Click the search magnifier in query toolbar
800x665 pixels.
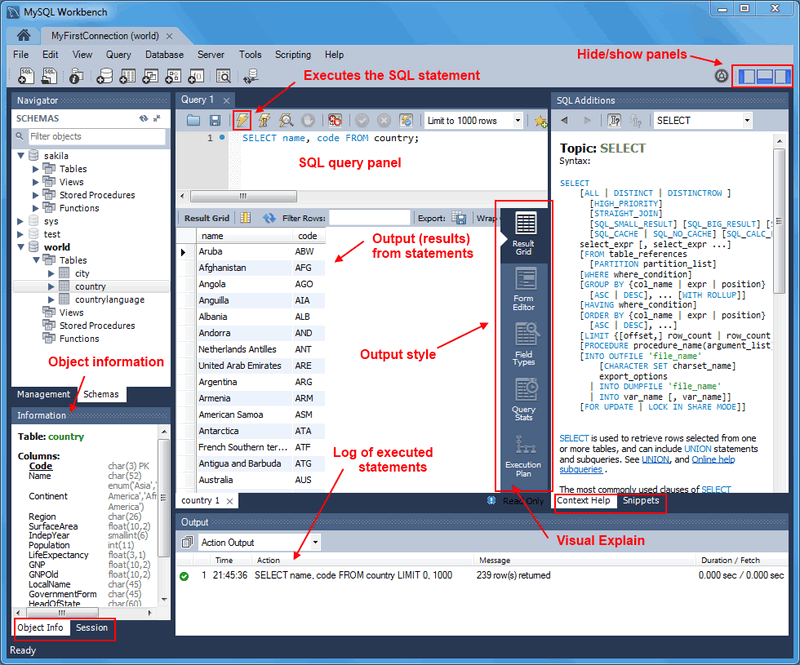pyautogui.click(x=287, y=119)
